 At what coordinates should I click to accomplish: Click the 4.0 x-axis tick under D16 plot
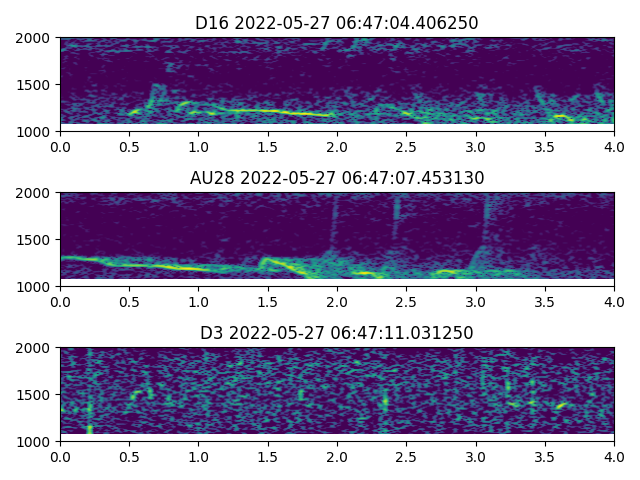pyautogui.click(x=614, y=146)
